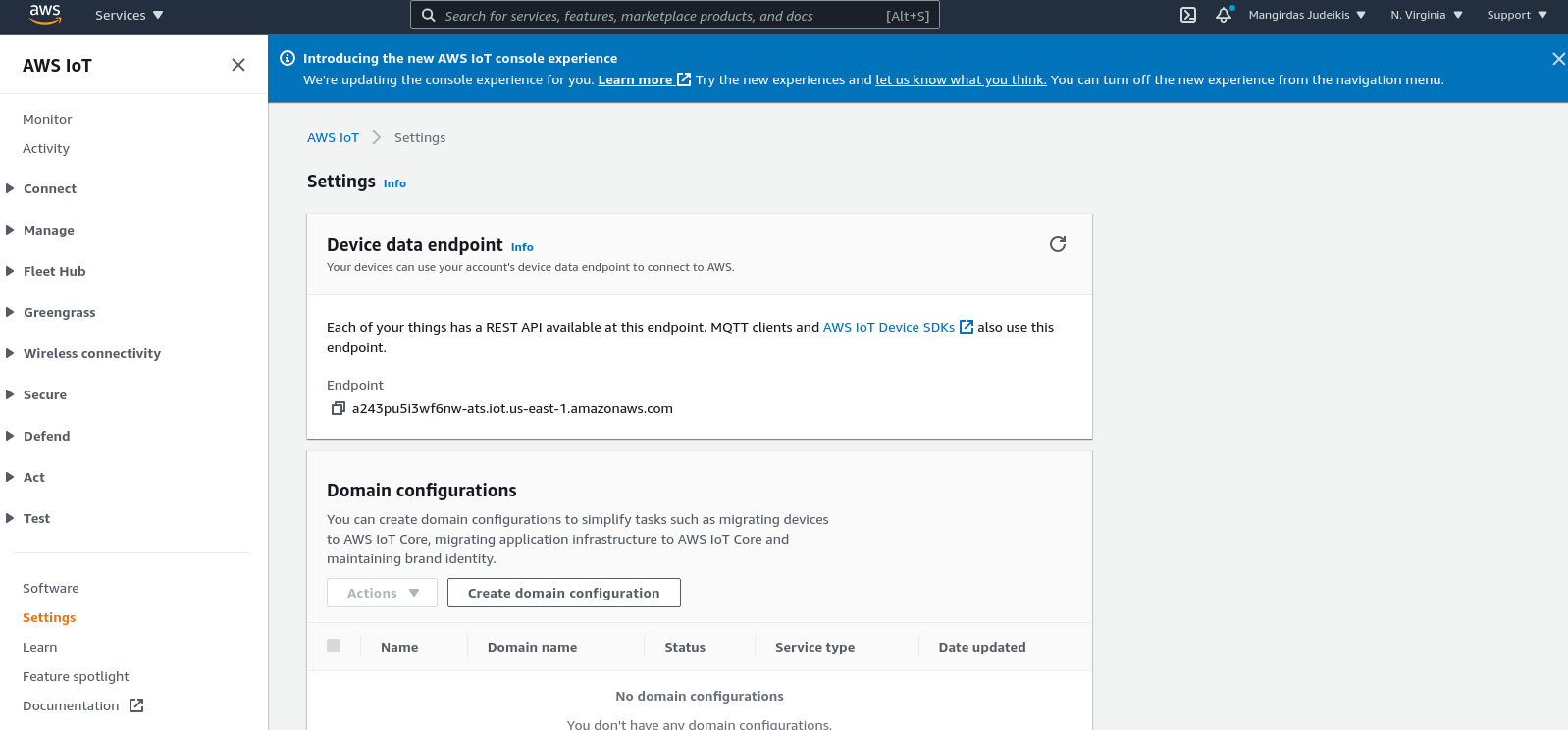Select Feature spotlight in the sidebar
This screenshot has height=730, width=1568.
[x=76, y=676]
